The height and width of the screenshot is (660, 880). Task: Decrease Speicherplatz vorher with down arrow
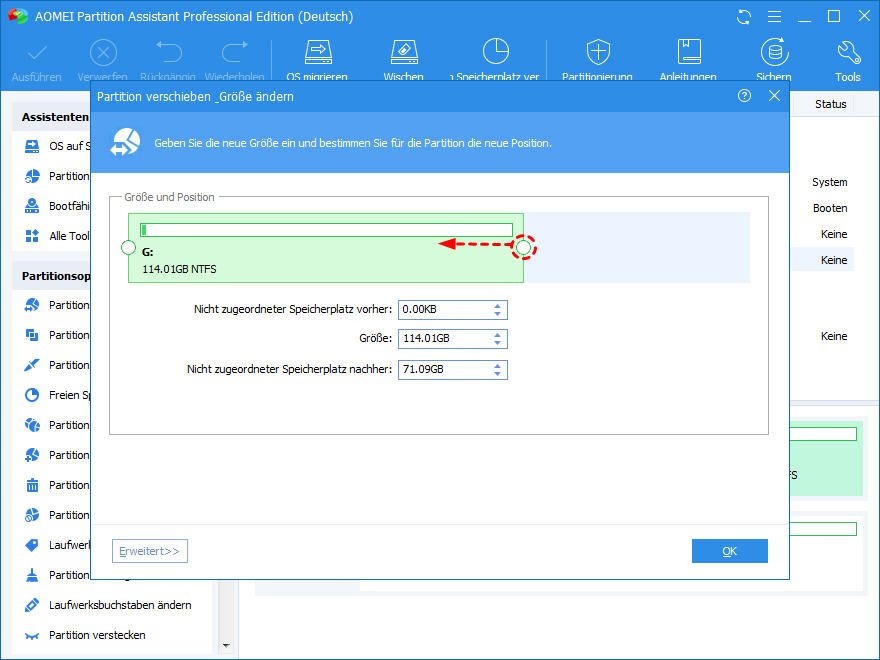[x=497, y=313]
